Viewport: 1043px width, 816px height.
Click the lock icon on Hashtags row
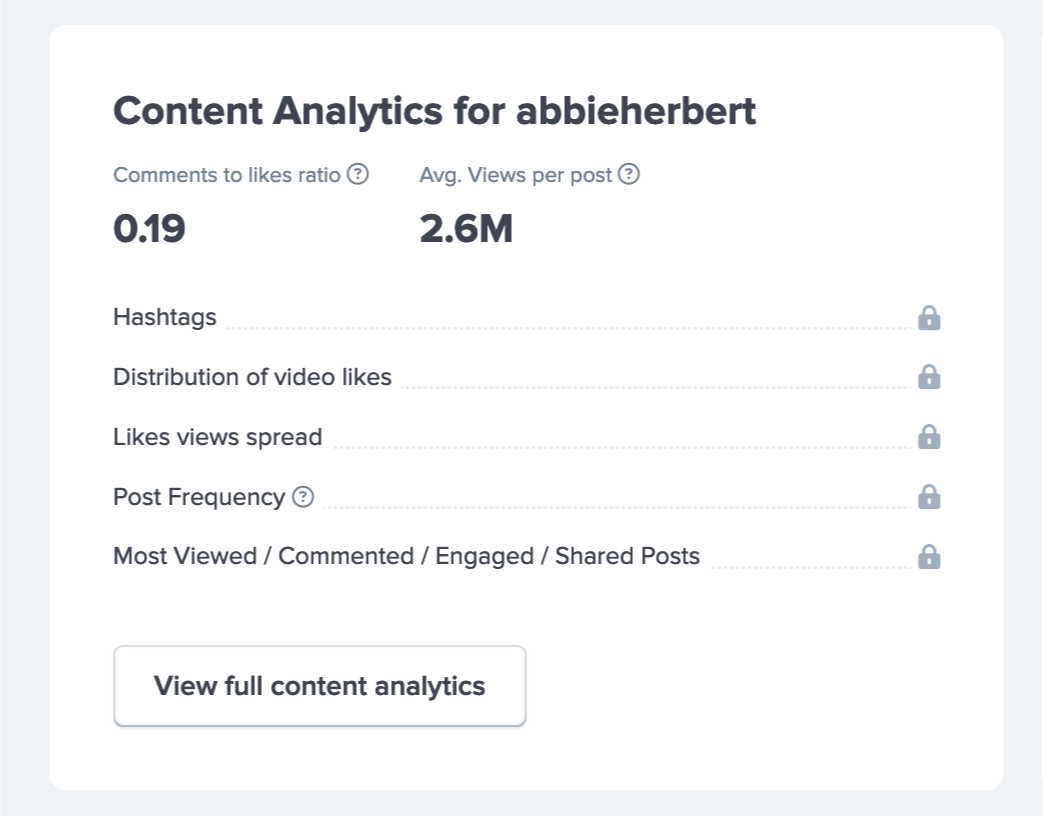(929, 318)
